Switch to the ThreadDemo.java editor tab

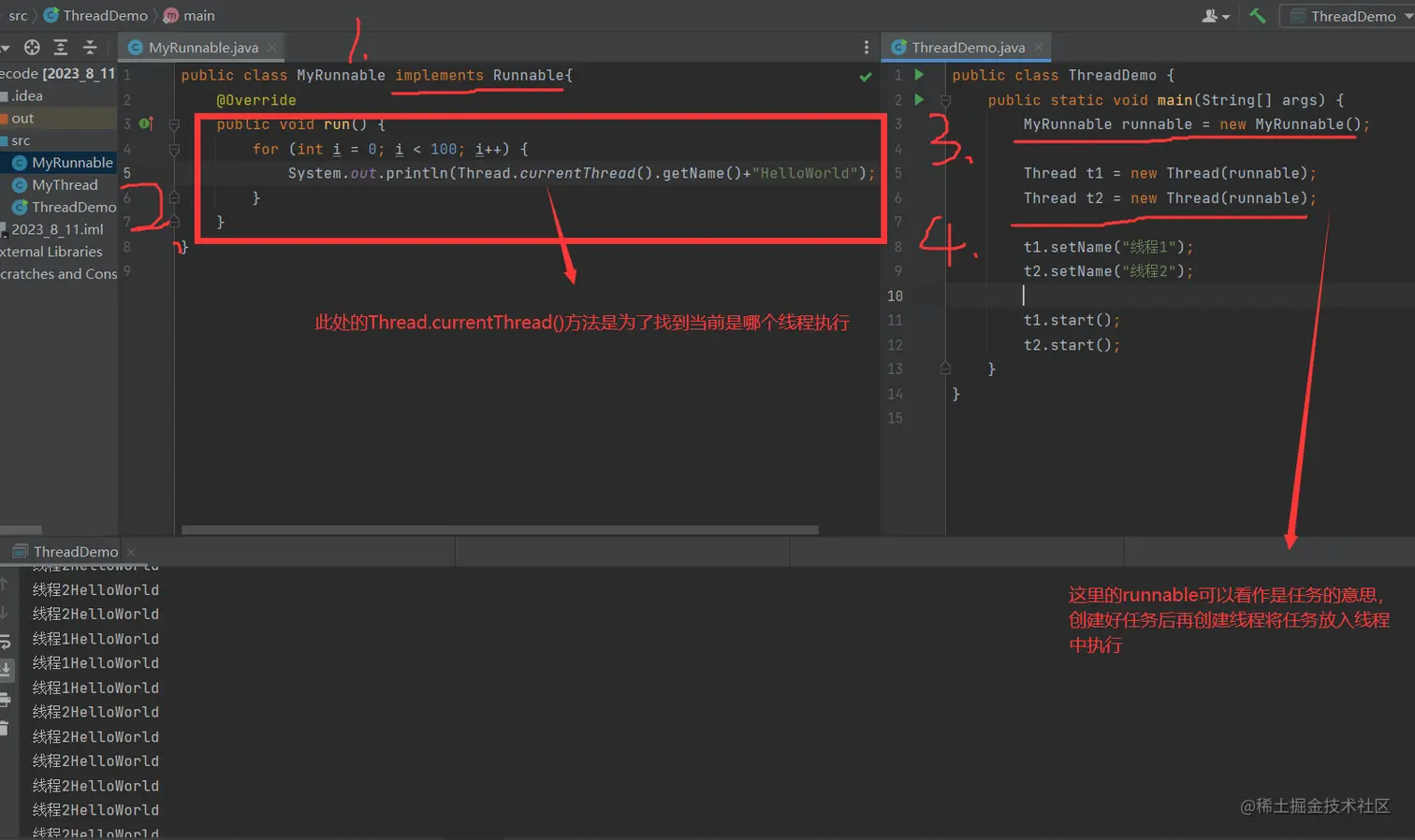(x=968, y=47)
